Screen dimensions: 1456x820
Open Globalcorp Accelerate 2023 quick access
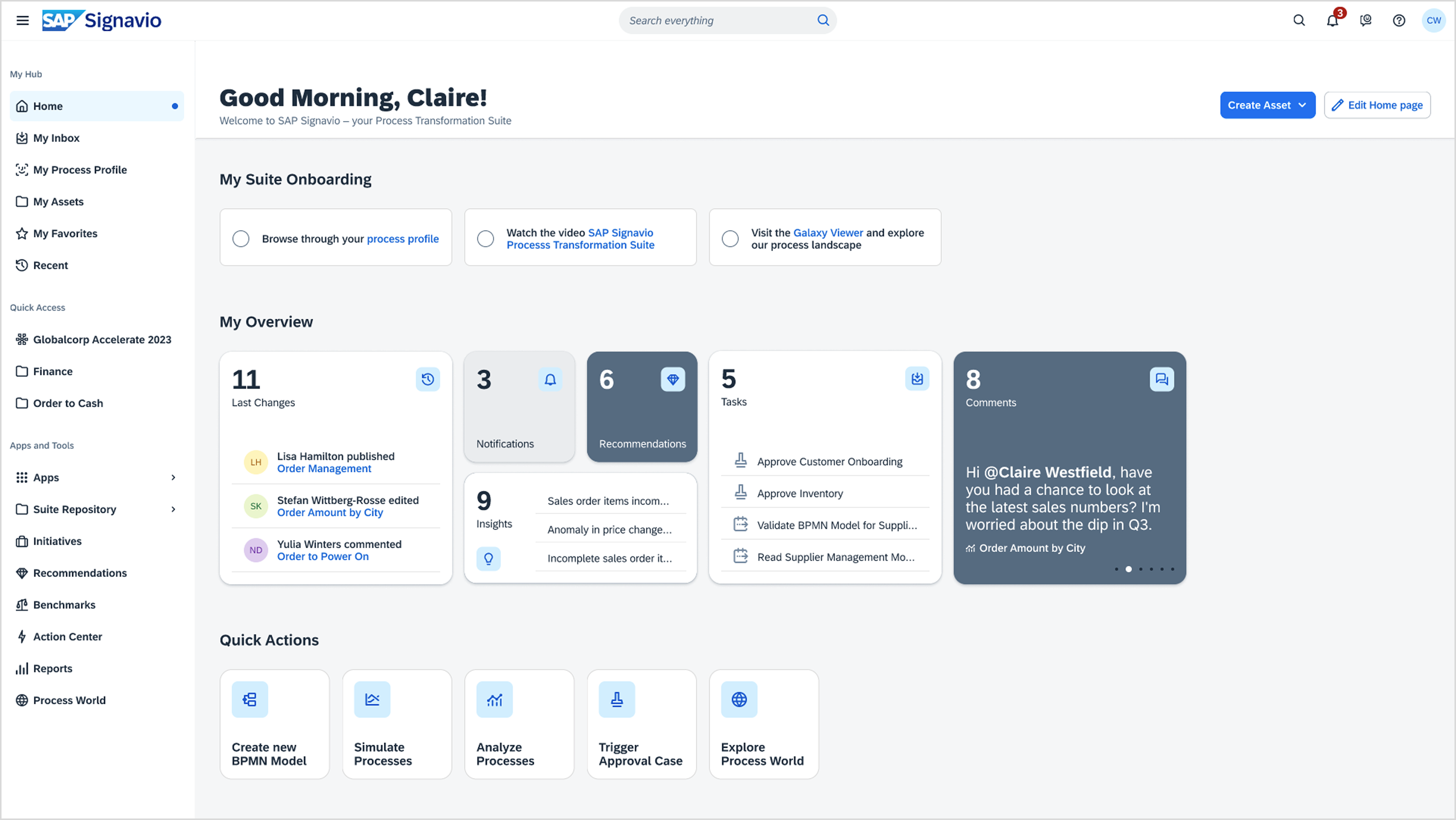click(x=96, y=340)
